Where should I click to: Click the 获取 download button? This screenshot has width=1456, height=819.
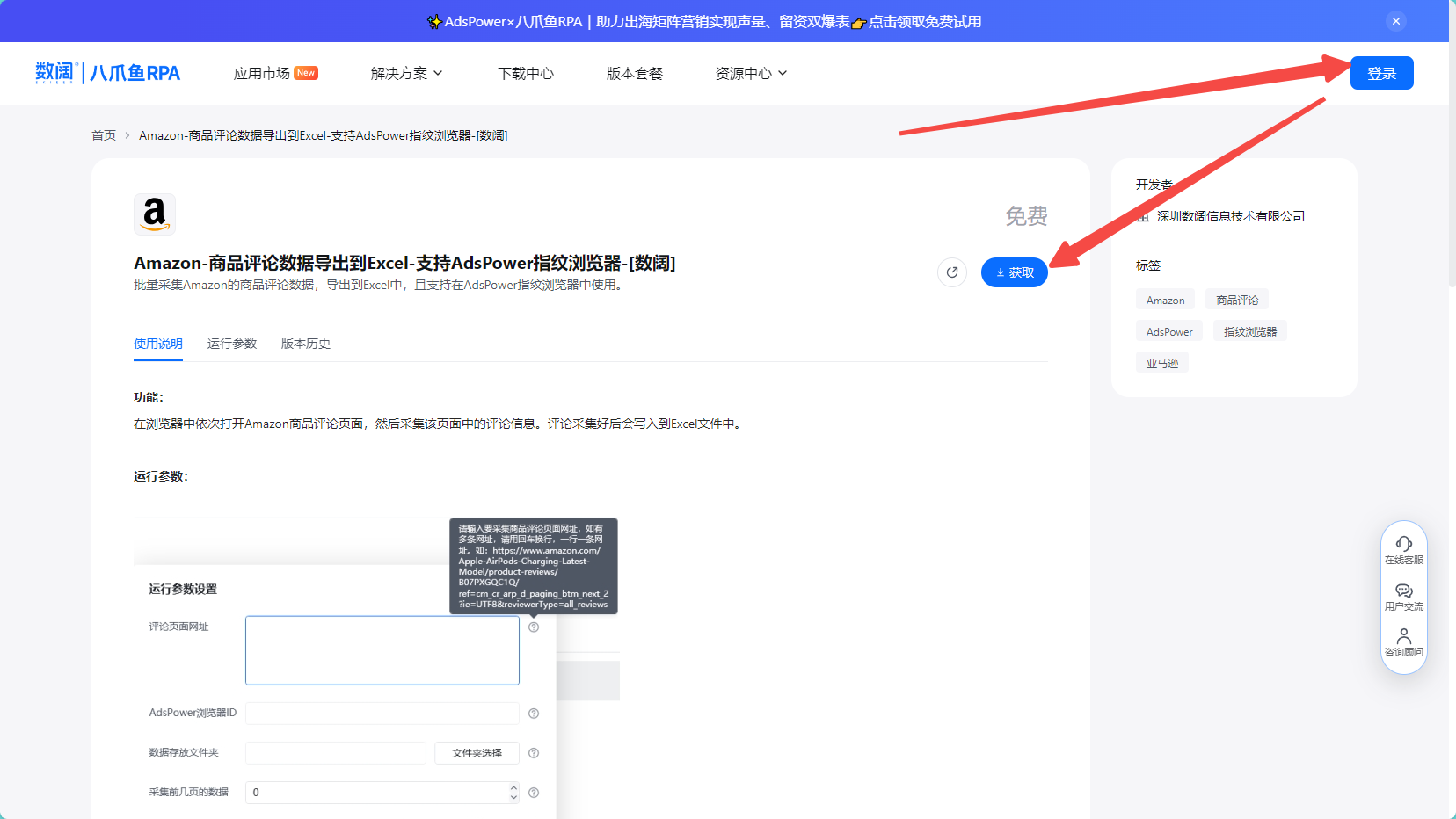coord(1015,272)
